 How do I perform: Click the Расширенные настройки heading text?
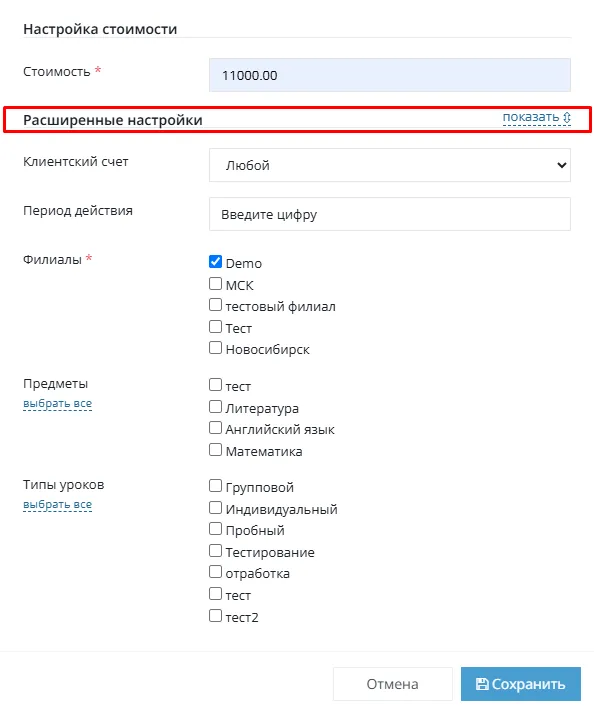click(113, 120)
